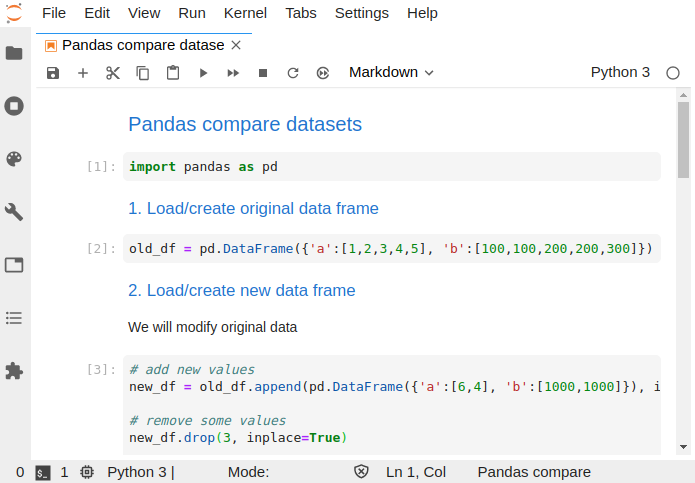Click the Jupyter logo icon
This screenshot has height=483, width=695.
click(14, 13)
